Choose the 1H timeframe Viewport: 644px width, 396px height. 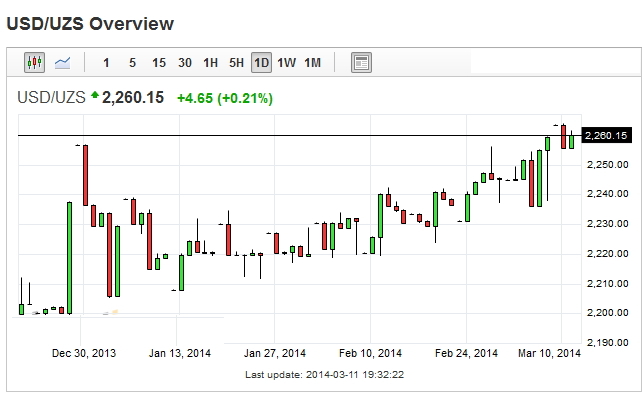click(x=210, y=63)
